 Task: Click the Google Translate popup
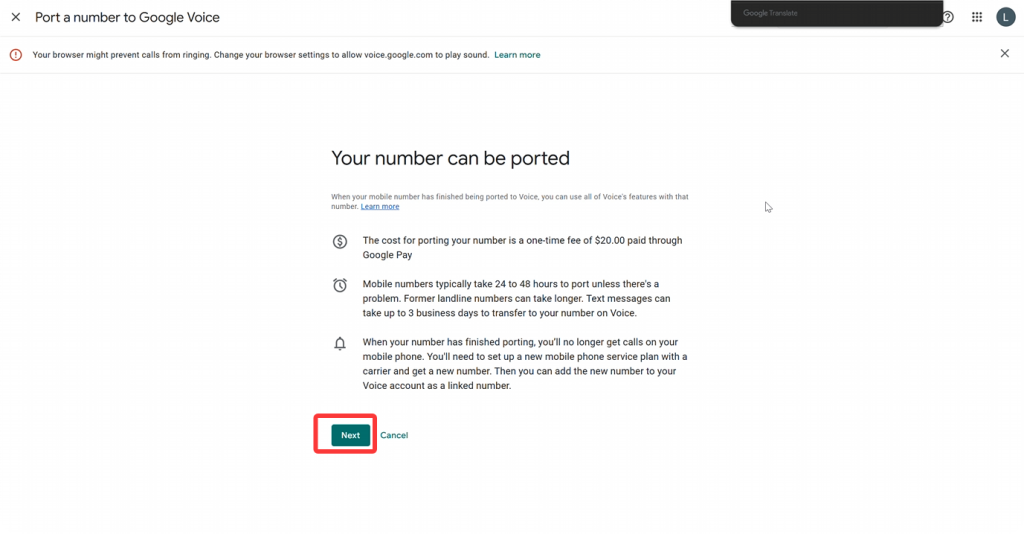coord(837,14)
